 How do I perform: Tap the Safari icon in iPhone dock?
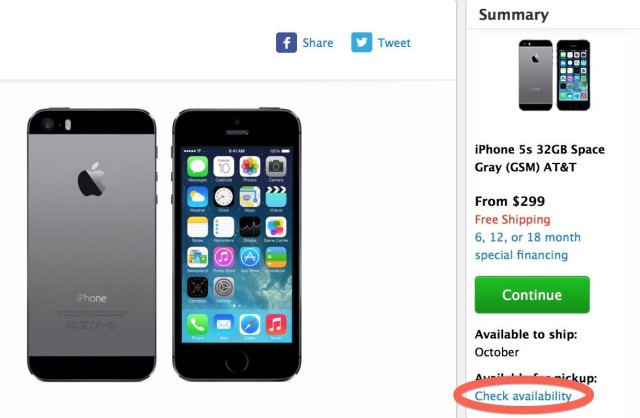click(x=250, y=325)
